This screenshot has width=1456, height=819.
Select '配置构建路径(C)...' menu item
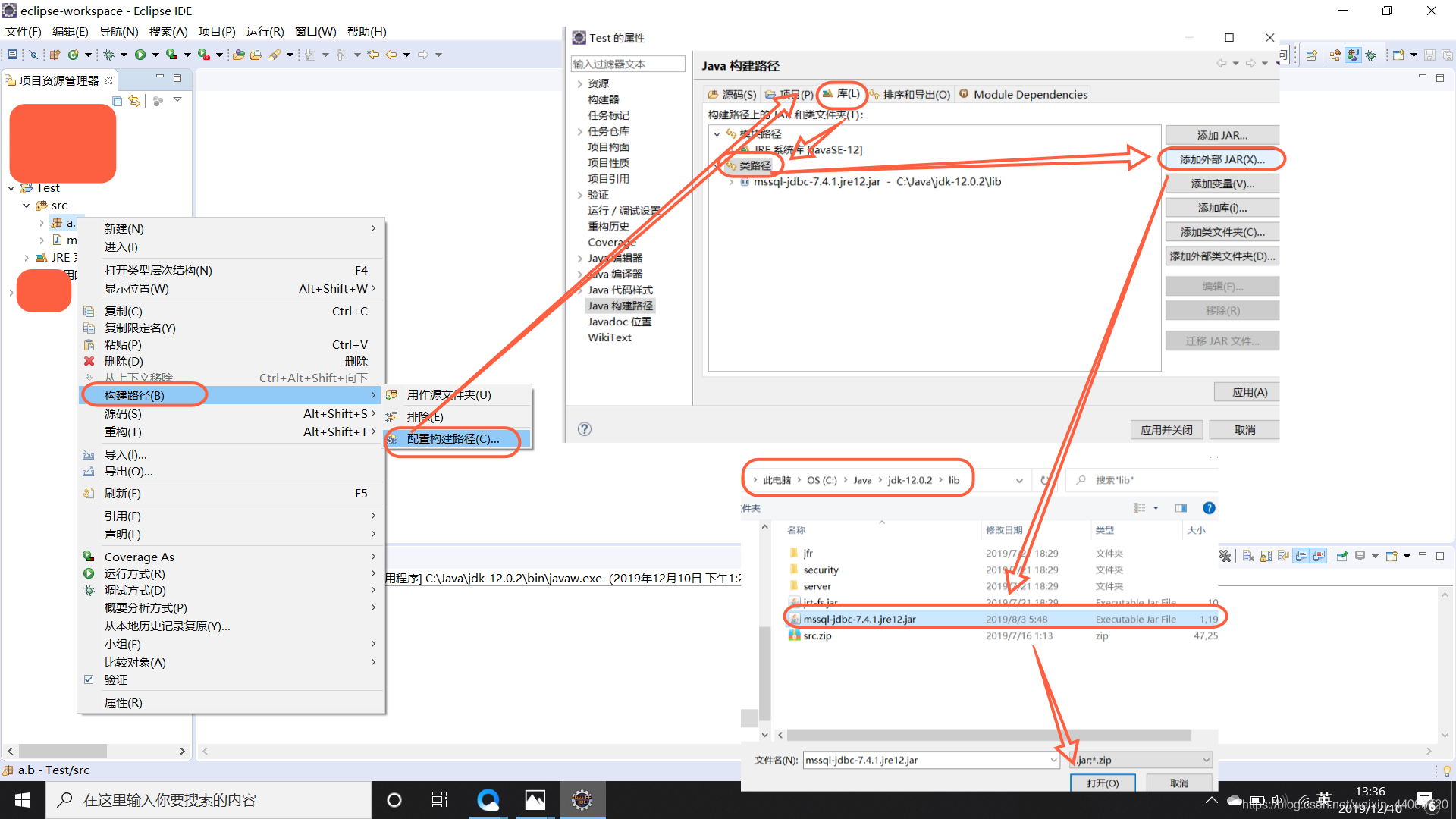click(x=453, y=439)
